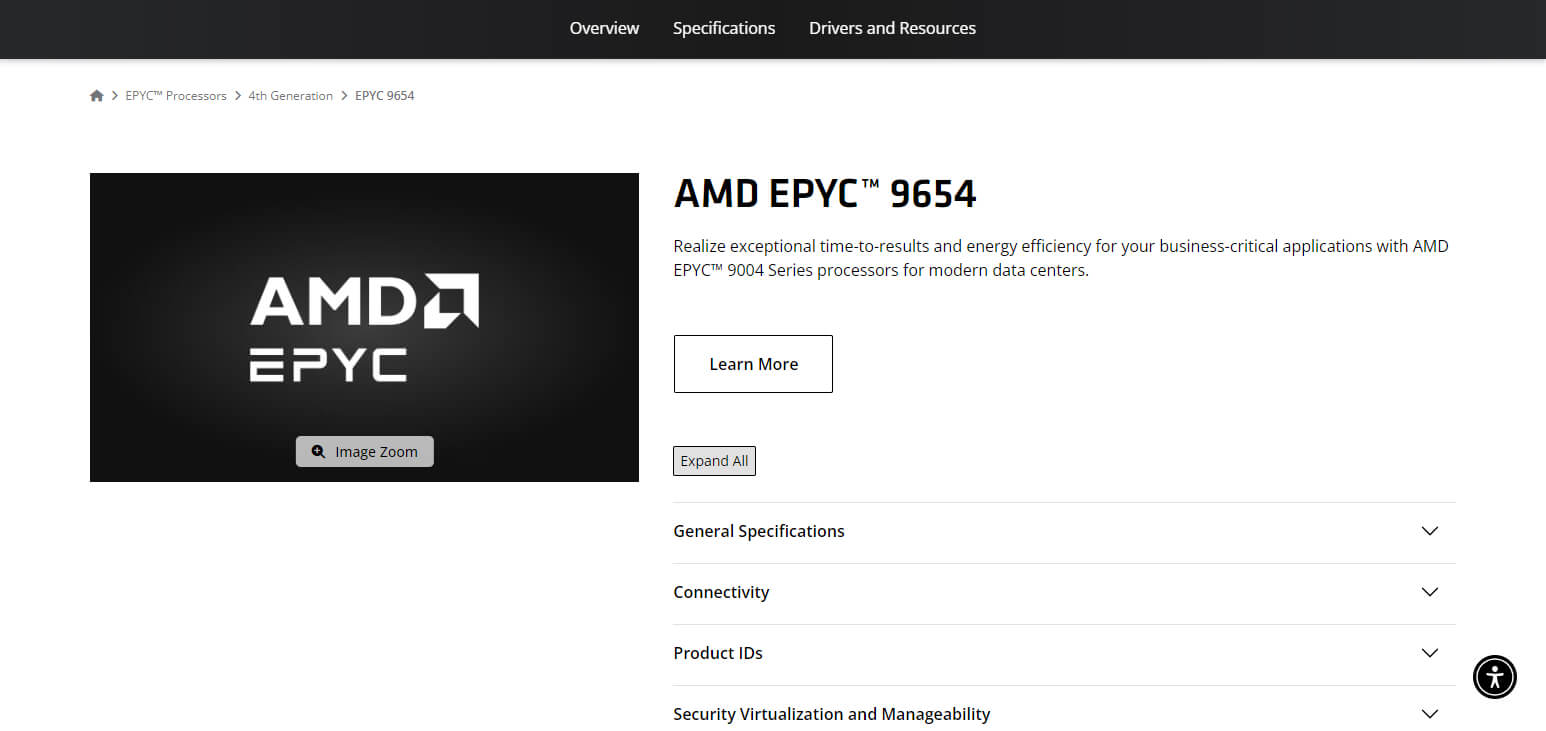The image size is (1546, 731).
Task: Click chevron beside Security Virtualization and Manageability
Action: (x=1430, y=714)
